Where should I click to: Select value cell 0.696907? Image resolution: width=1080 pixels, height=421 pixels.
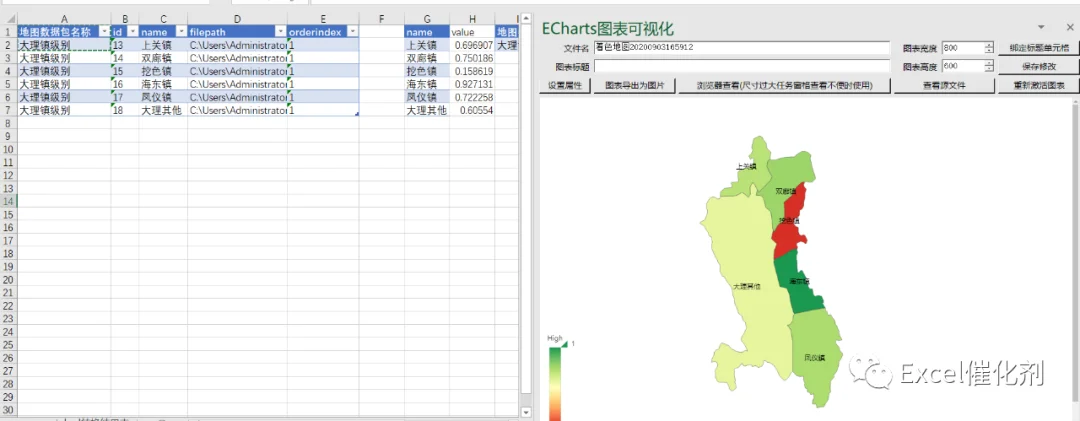[472, 45]
